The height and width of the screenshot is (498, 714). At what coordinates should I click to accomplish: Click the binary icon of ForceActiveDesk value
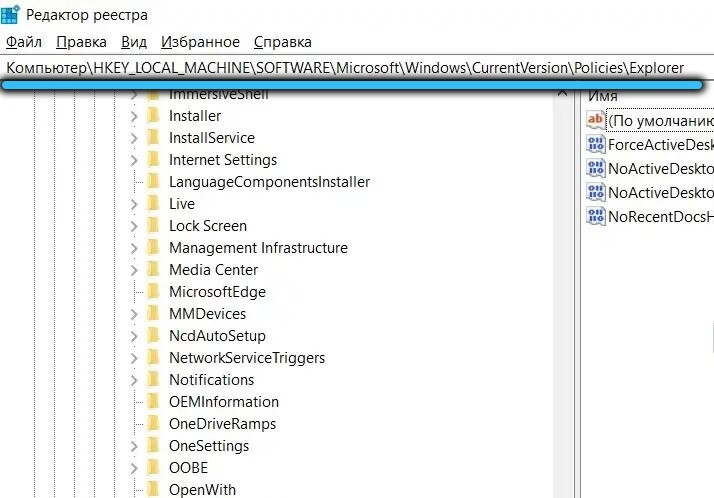click(x=596, y=144)
